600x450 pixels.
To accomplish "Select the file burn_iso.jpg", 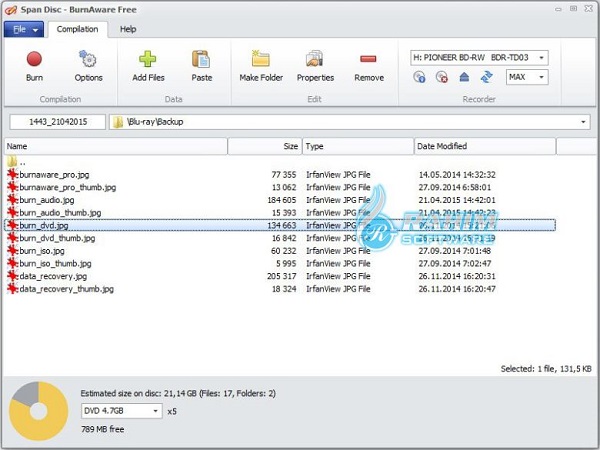I will 42,251.
